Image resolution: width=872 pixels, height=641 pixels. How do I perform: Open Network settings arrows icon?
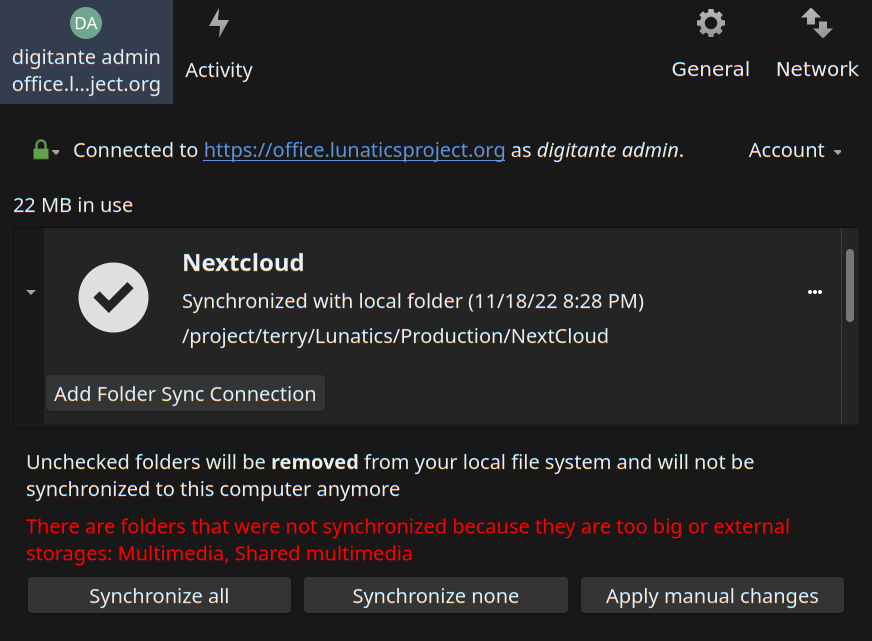point(817,23)
